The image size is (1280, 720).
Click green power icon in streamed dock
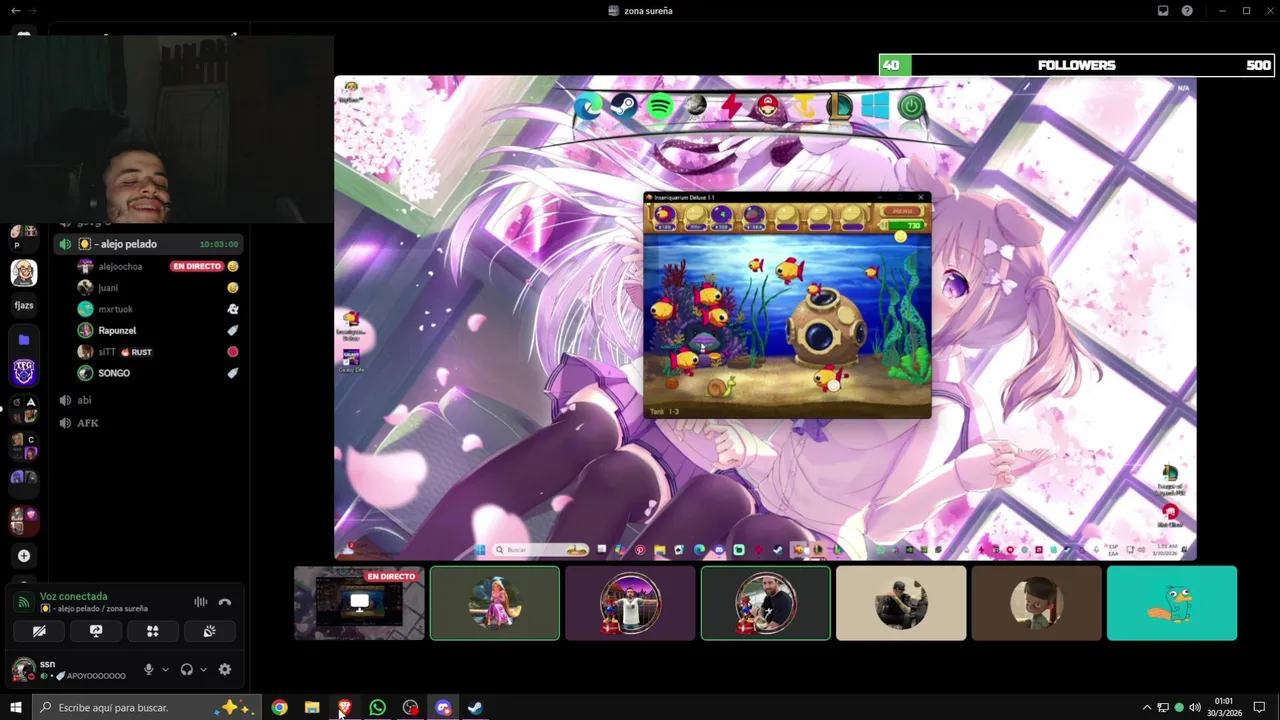911,106
